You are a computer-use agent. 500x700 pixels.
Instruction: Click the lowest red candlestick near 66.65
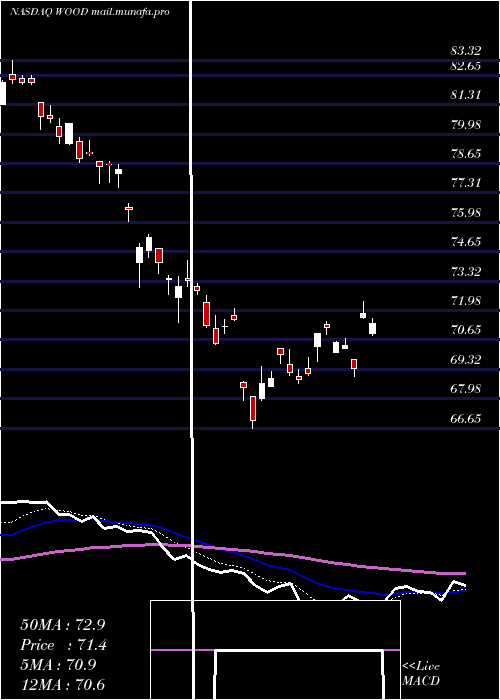coord(253,412)
